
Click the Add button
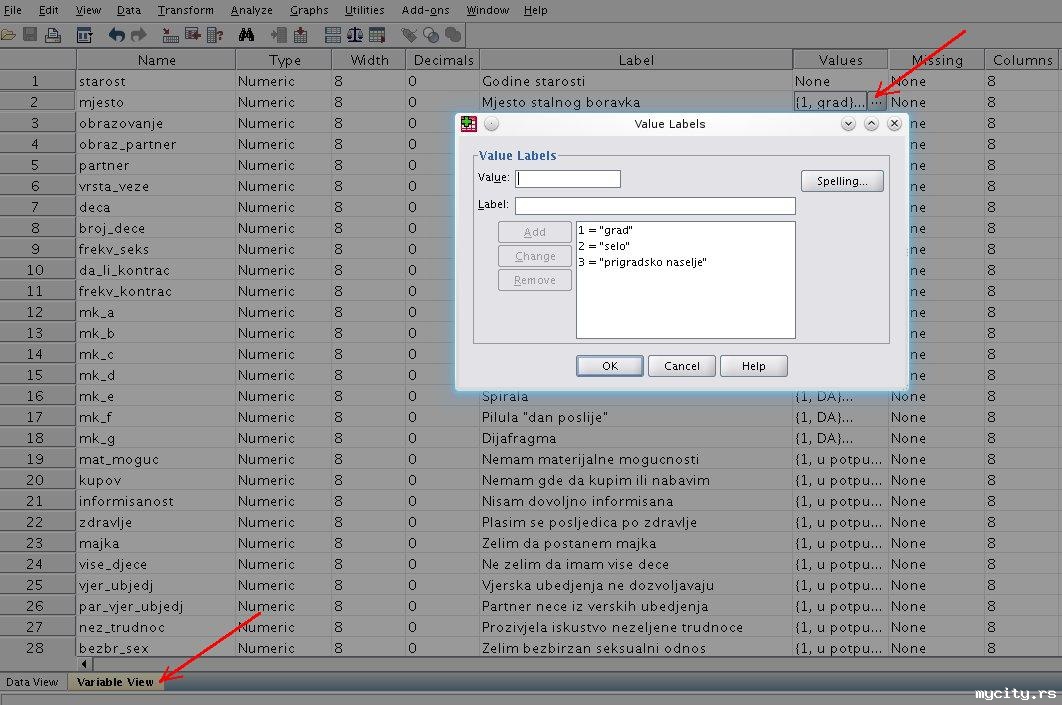tap(534, 232)
